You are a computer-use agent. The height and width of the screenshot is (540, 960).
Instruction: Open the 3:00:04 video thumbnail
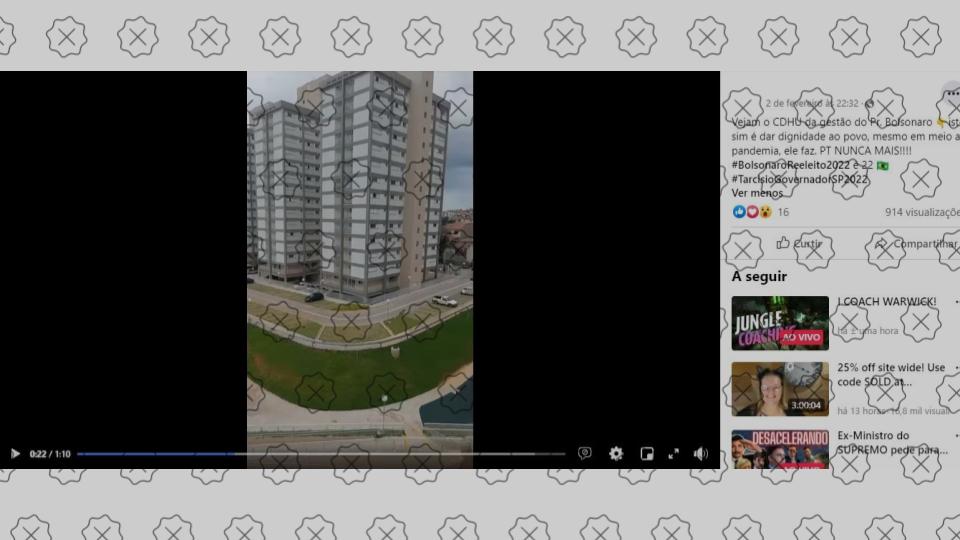(x=780, y=389)
